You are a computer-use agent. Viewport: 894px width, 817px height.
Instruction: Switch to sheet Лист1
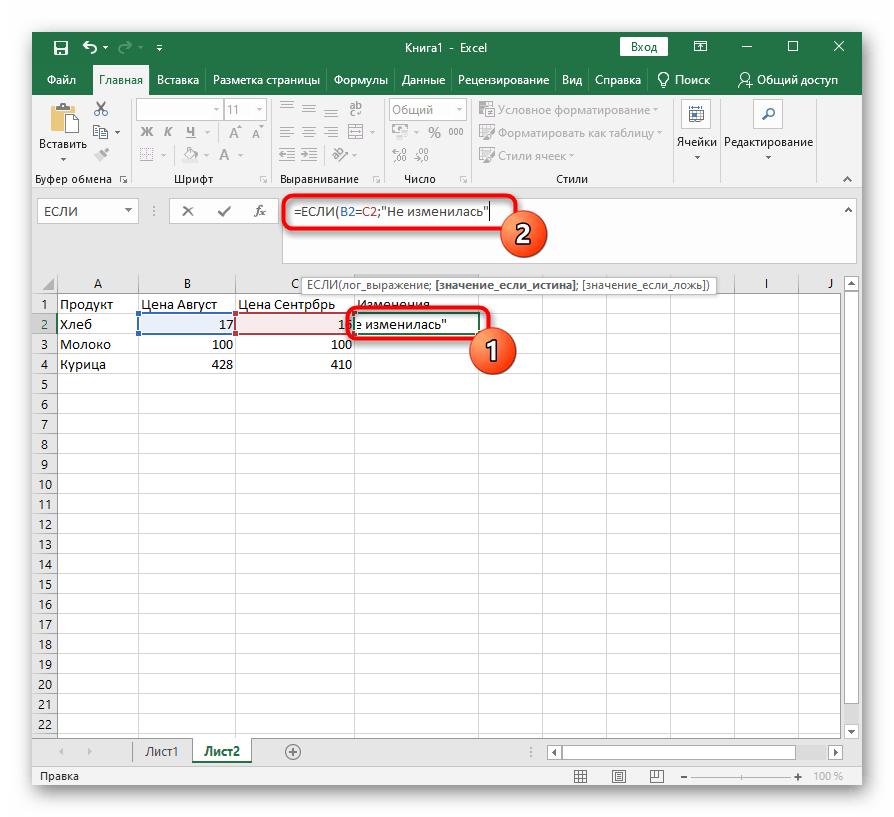click(161, 751)
